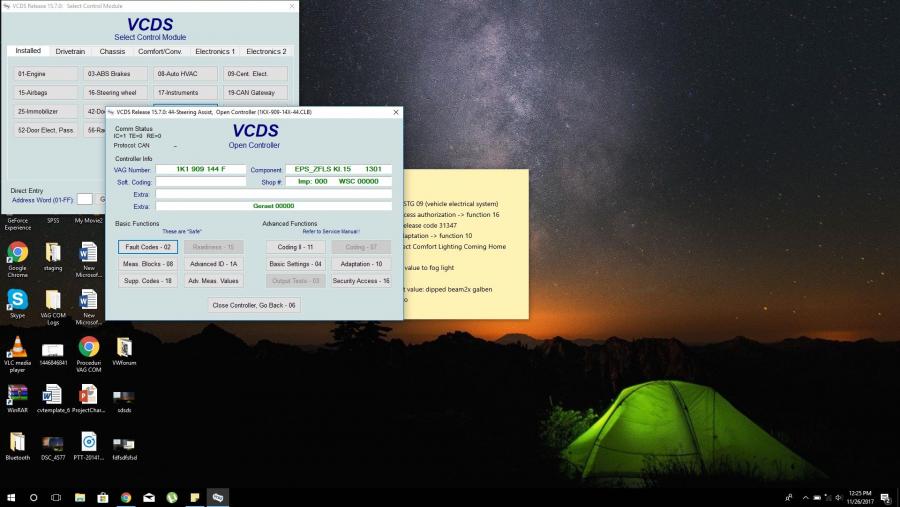Open the Electronics 1 tab
This screenshot has height=507, width=900.
[214, 51]
